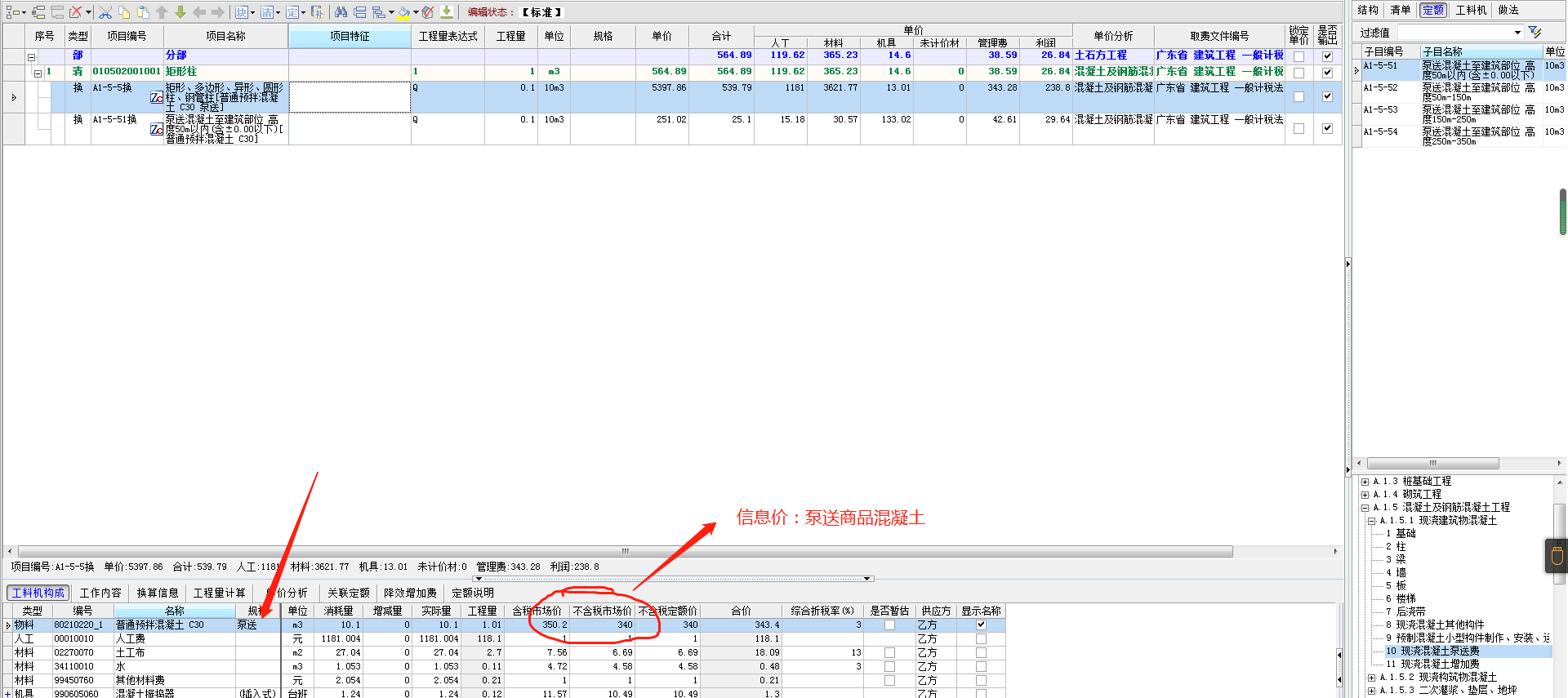Open the 降效增加费 bottom tab
1568x698 pixels.
410,593
